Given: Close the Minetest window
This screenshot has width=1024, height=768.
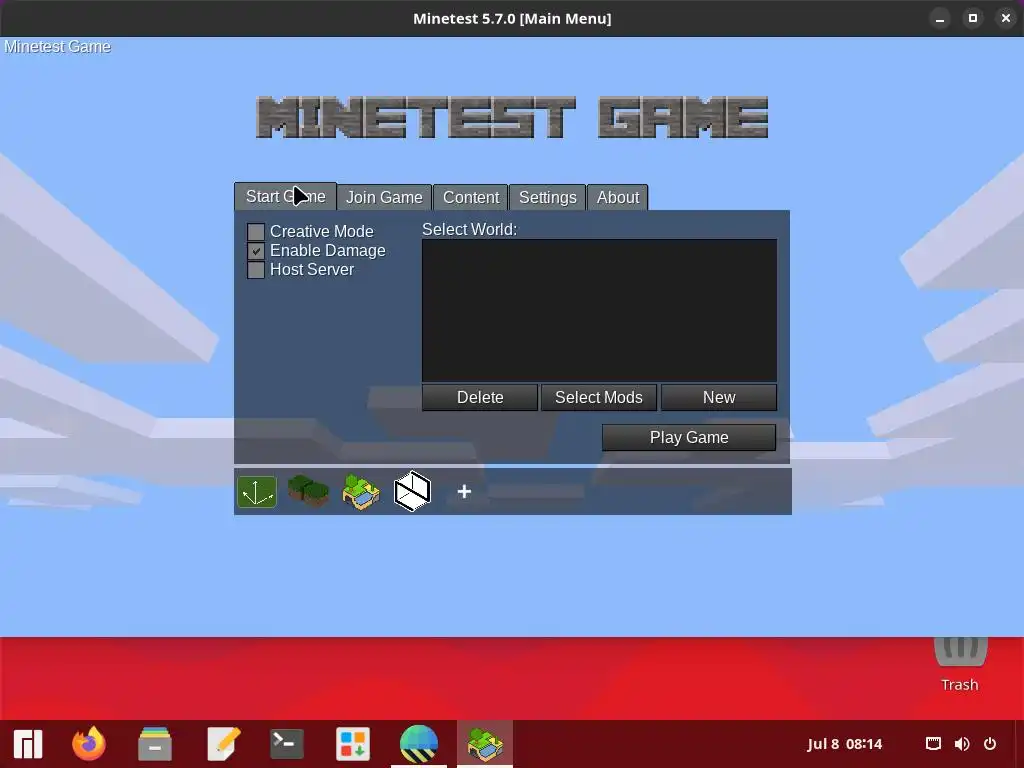Looking at the screenshot, I should [x=1006, y=18].
